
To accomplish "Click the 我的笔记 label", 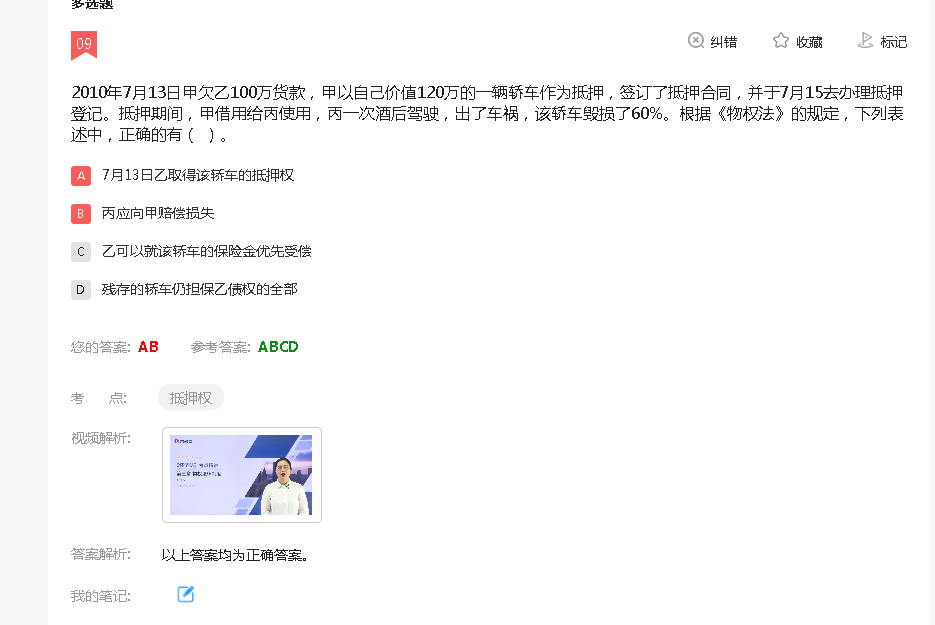I will 100,596.
